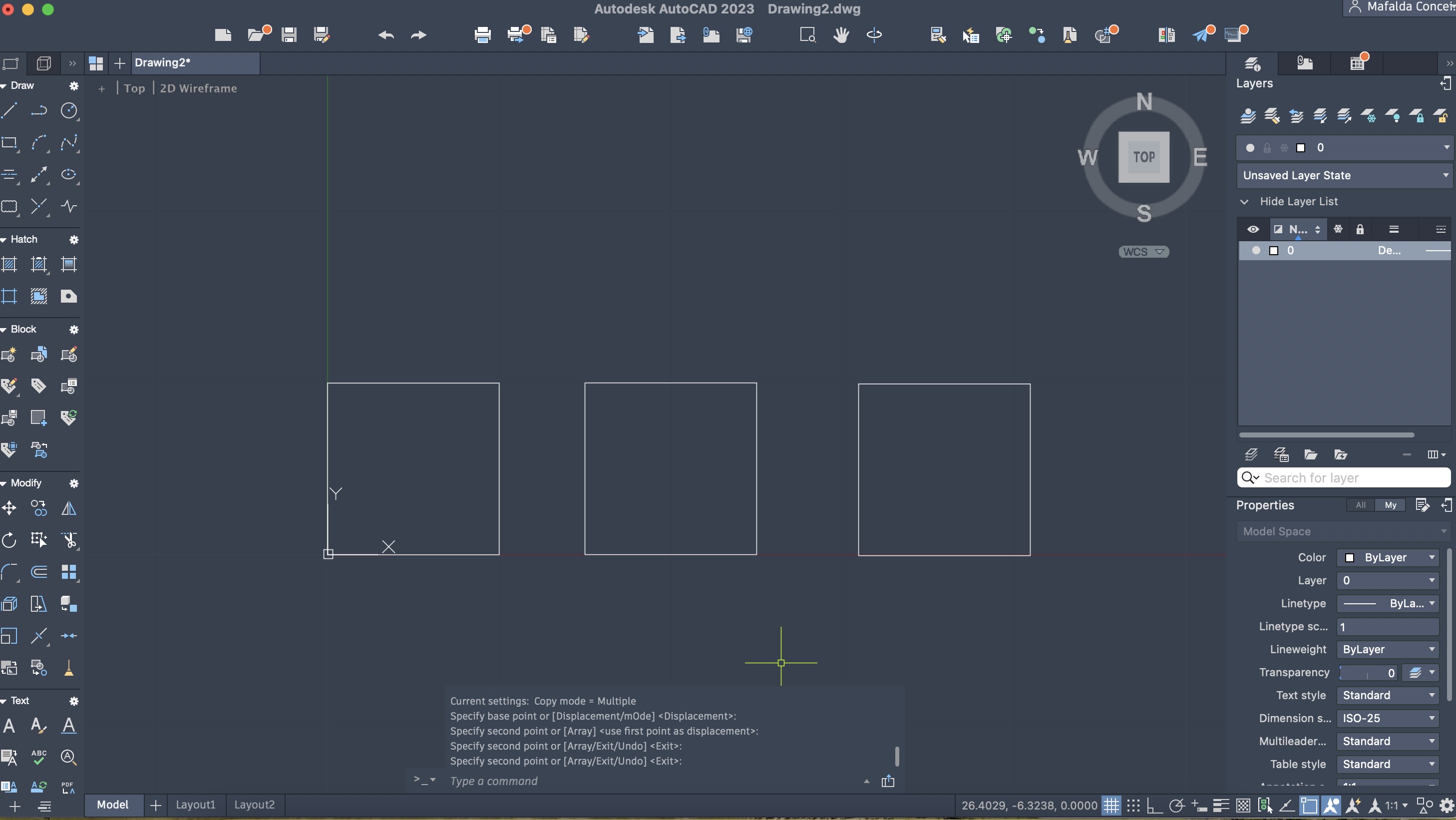Click the WCS coordinate system button

coord(1143,252)
